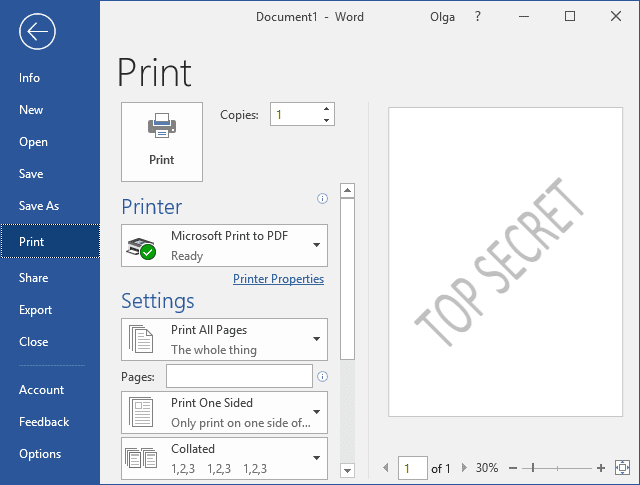640x485 pixels.
Task: Click the info icon next to Pages field
Action: coord(322,376)
